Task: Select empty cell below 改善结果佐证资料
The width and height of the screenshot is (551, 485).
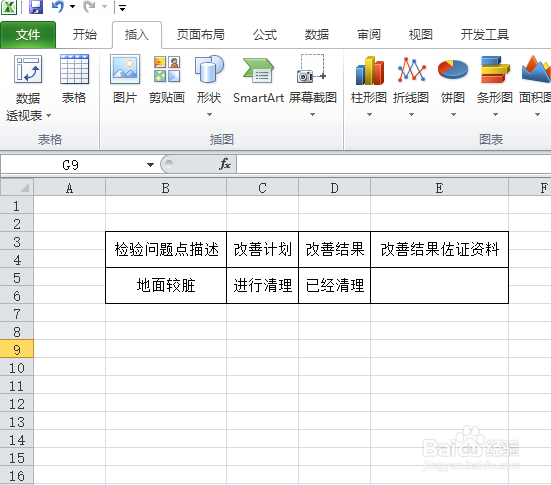Action: (x=439, y=285)
